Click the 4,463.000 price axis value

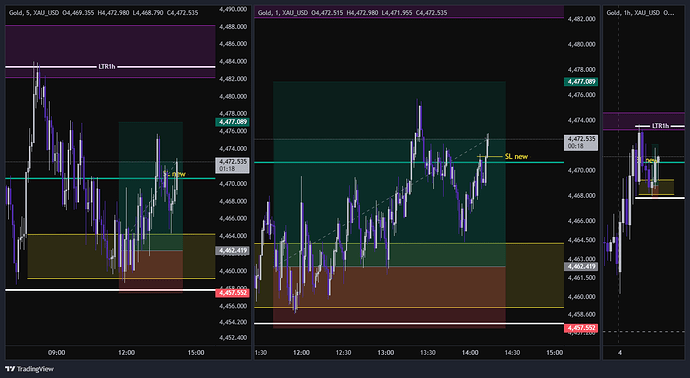point(581,259)
